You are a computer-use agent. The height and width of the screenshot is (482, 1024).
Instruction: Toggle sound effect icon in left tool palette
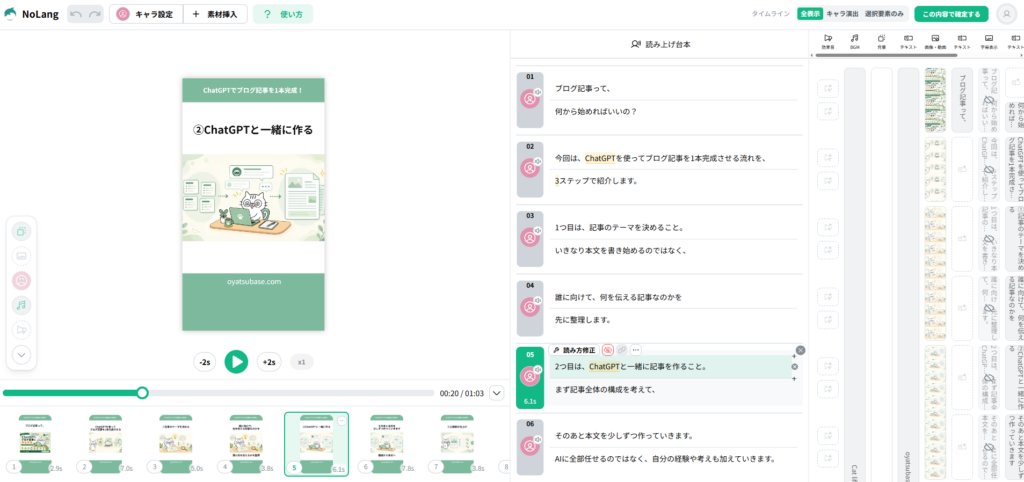pyautogui.click(x=22, y=330)
